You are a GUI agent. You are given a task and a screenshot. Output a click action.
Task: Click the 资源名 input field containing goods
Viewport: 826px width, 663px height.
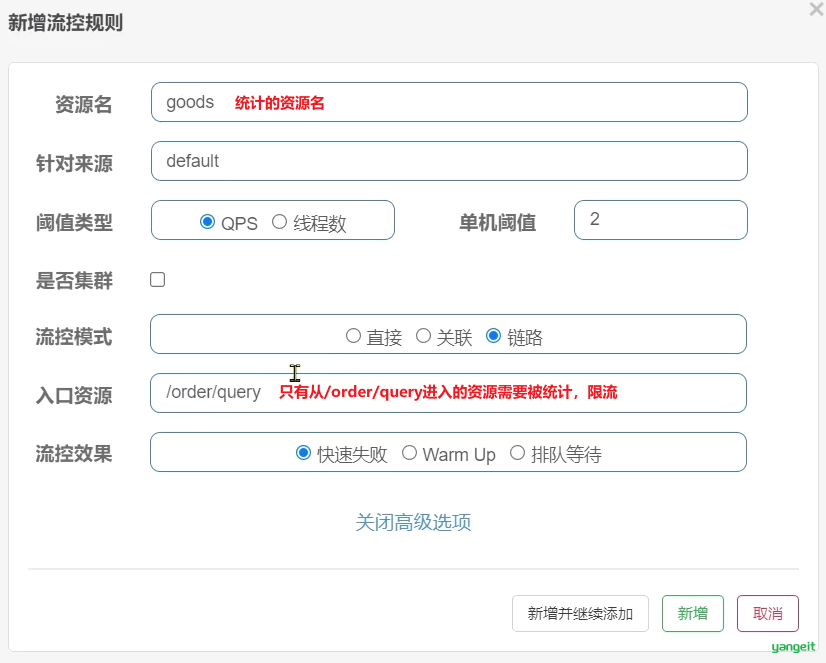[x=449, y=102]
